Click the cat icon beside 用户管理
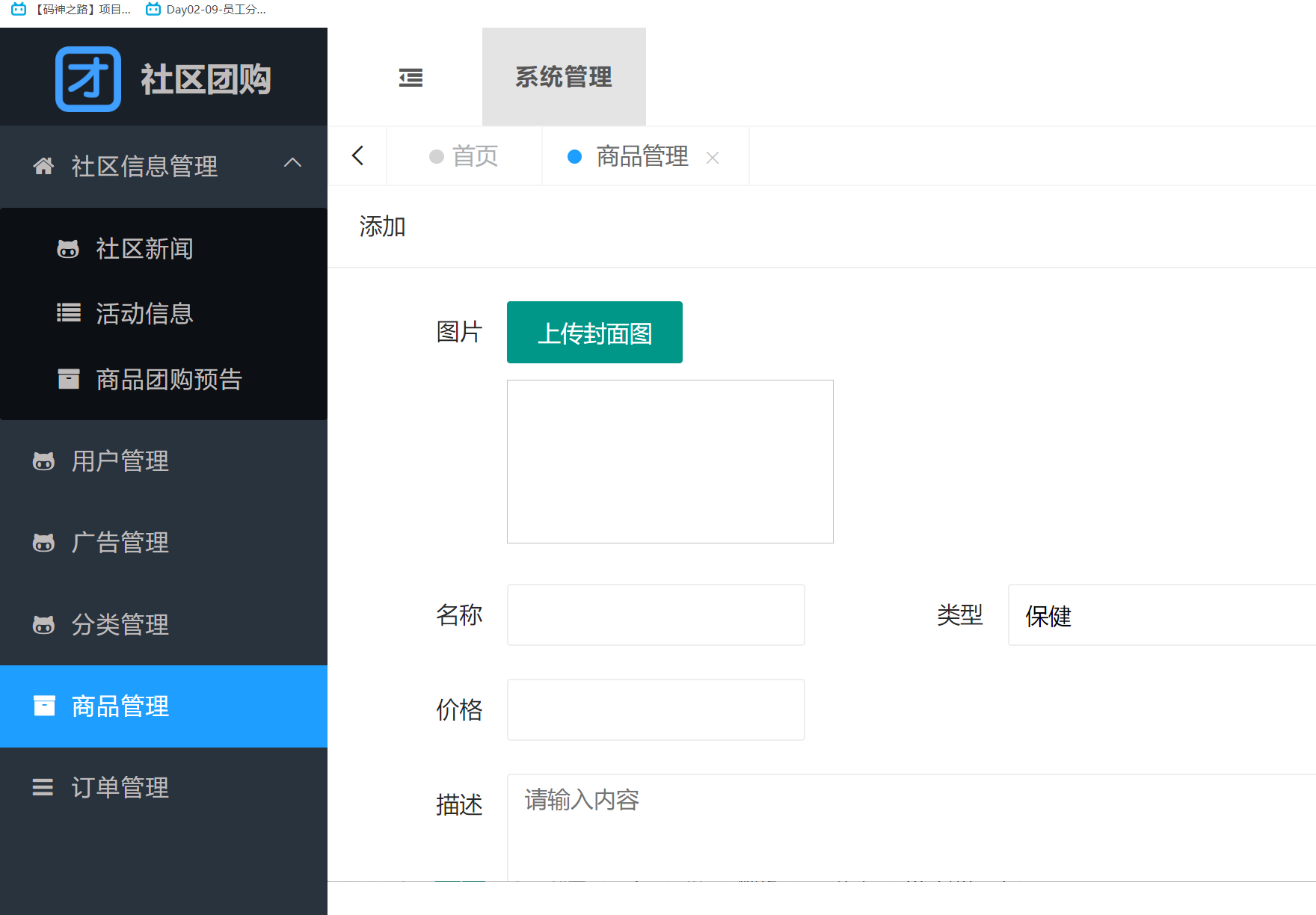1316x915 pixels. click(x=43, y=460)
